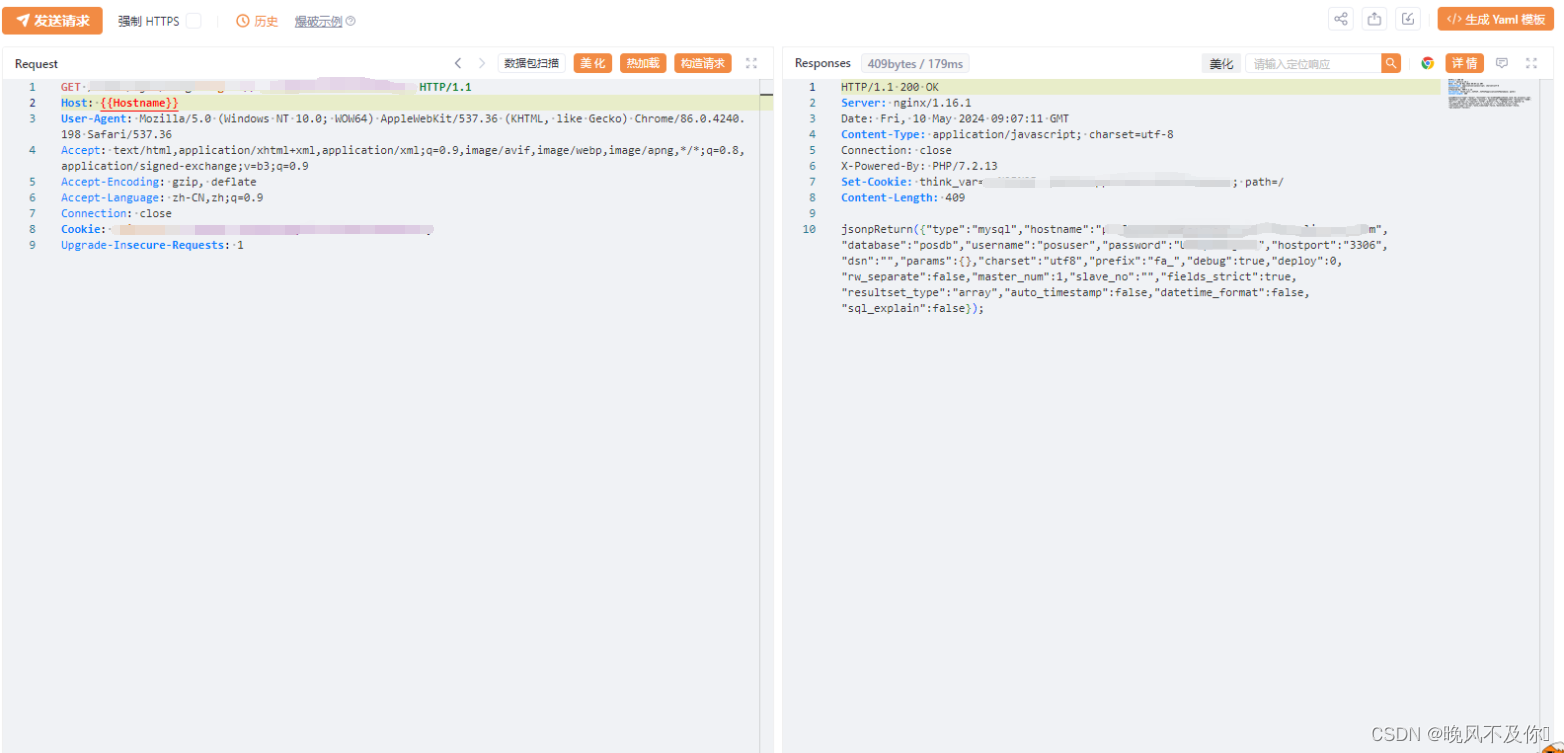Toggle the 强制 HTTPS checkbox
Screen dimensions: 1564x753
194,21
